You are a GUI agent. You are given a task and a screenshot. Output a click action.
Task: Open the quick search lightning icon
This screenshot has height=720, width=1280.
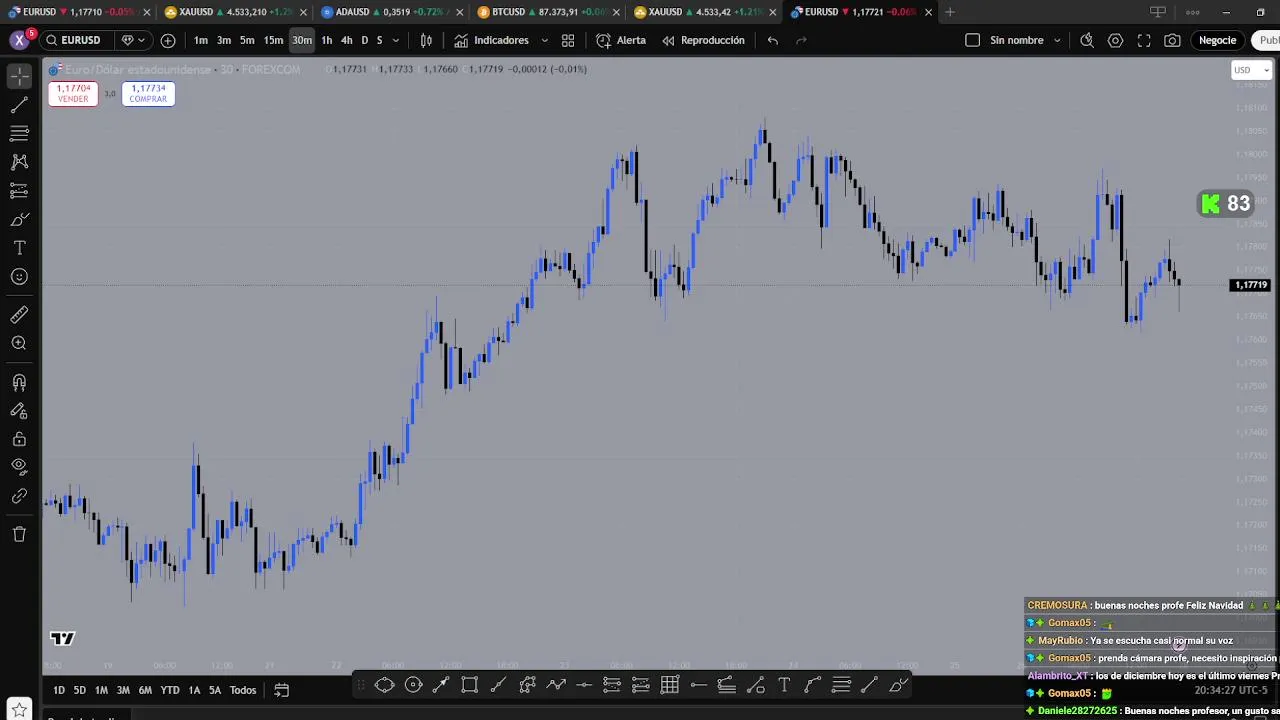tap(1087, 40)
